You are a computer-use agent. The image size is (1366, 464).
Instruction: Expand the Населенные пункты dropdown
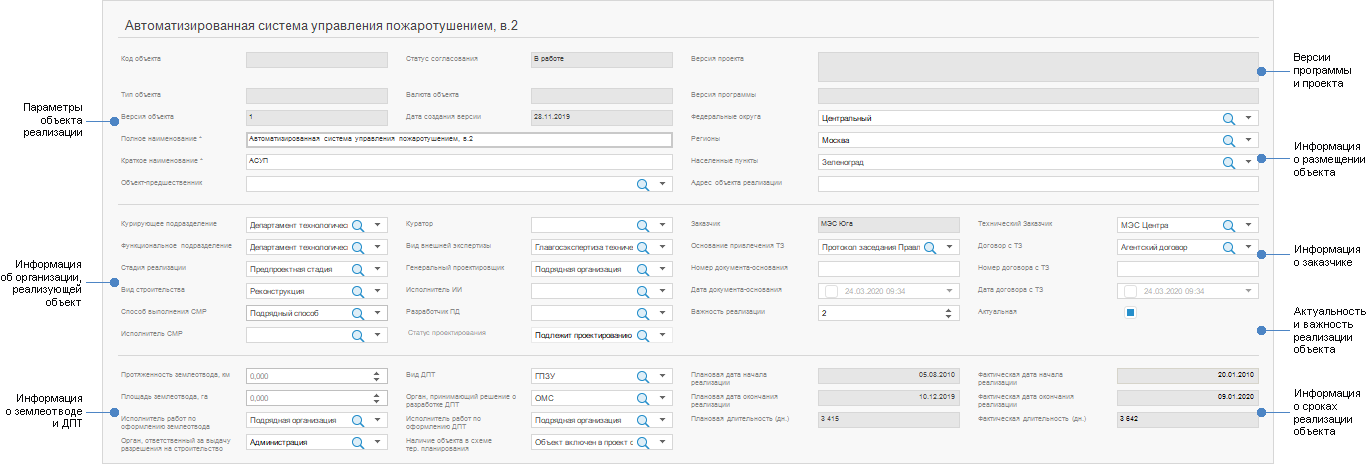1248,162
